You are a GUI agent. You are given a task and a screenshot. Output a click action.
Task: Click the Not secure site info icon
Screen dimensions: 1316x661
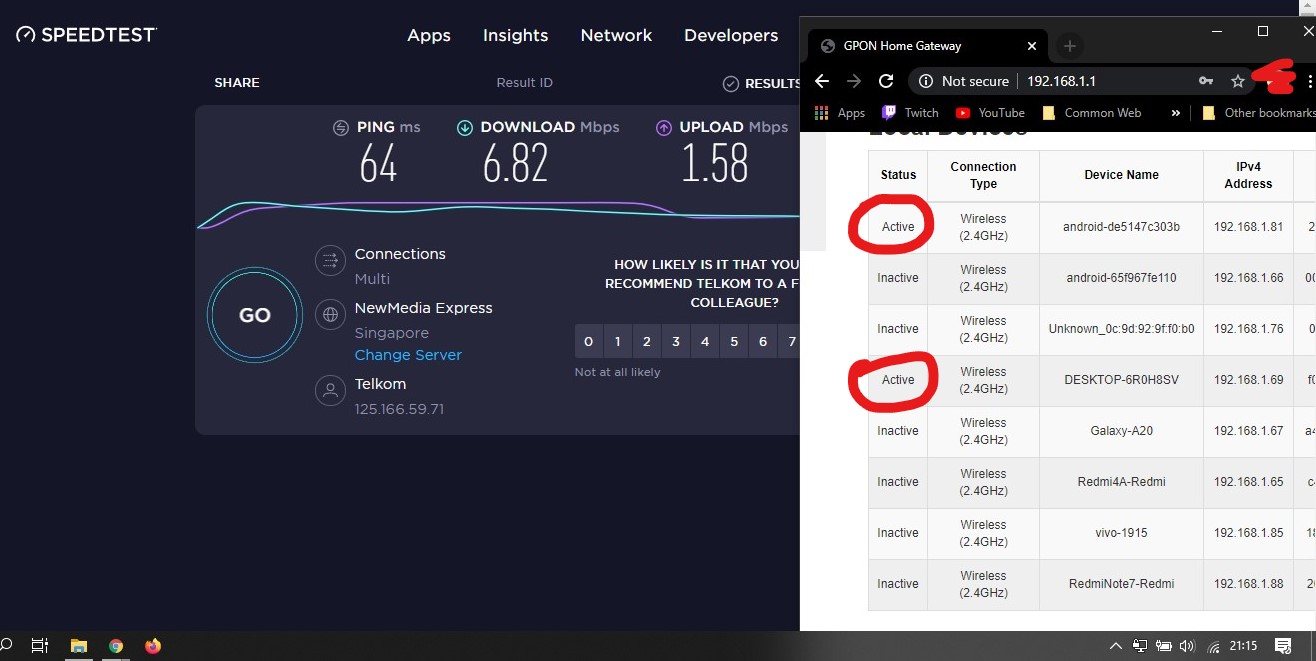click(x=926, y=81)
